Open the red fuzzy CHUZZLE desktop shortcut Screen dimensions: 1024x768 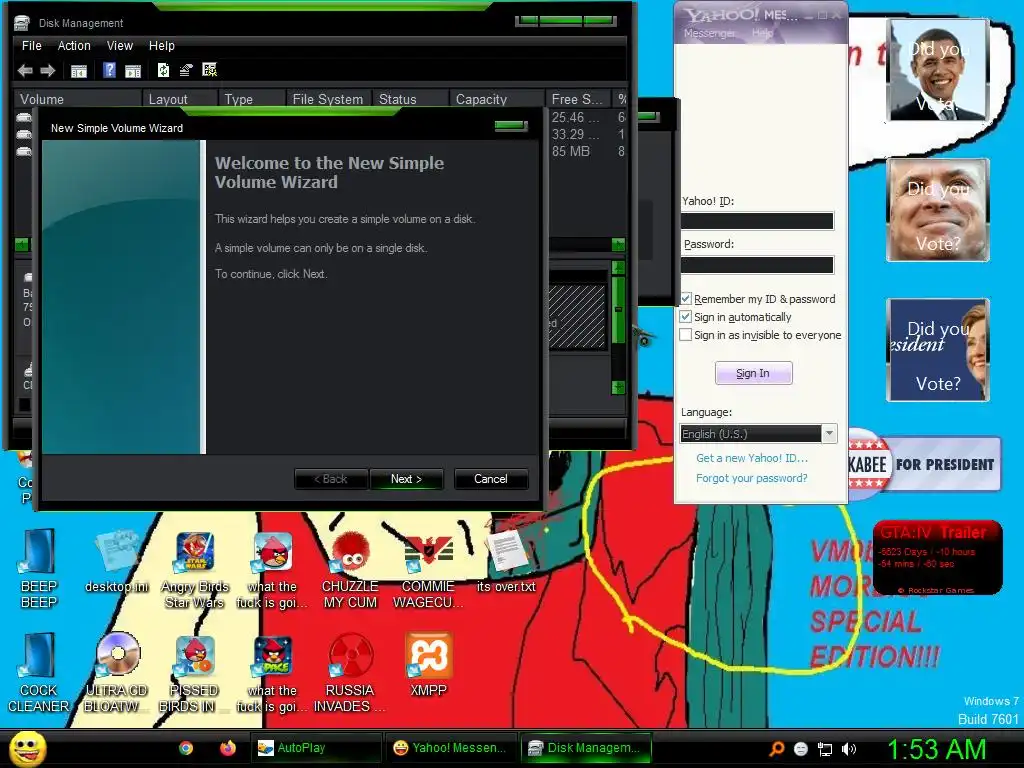click(350, 569)
